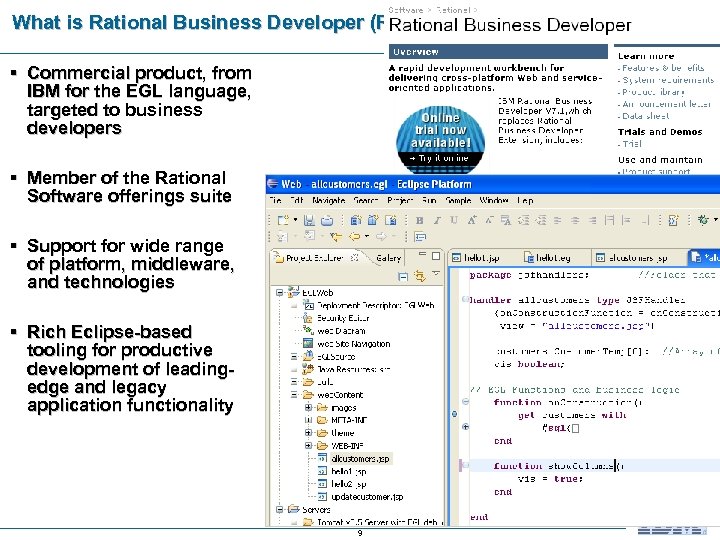Viewport: 720px width, 540px height.
Task: Click the Link with Editor icon
Action: coord(420,276)
